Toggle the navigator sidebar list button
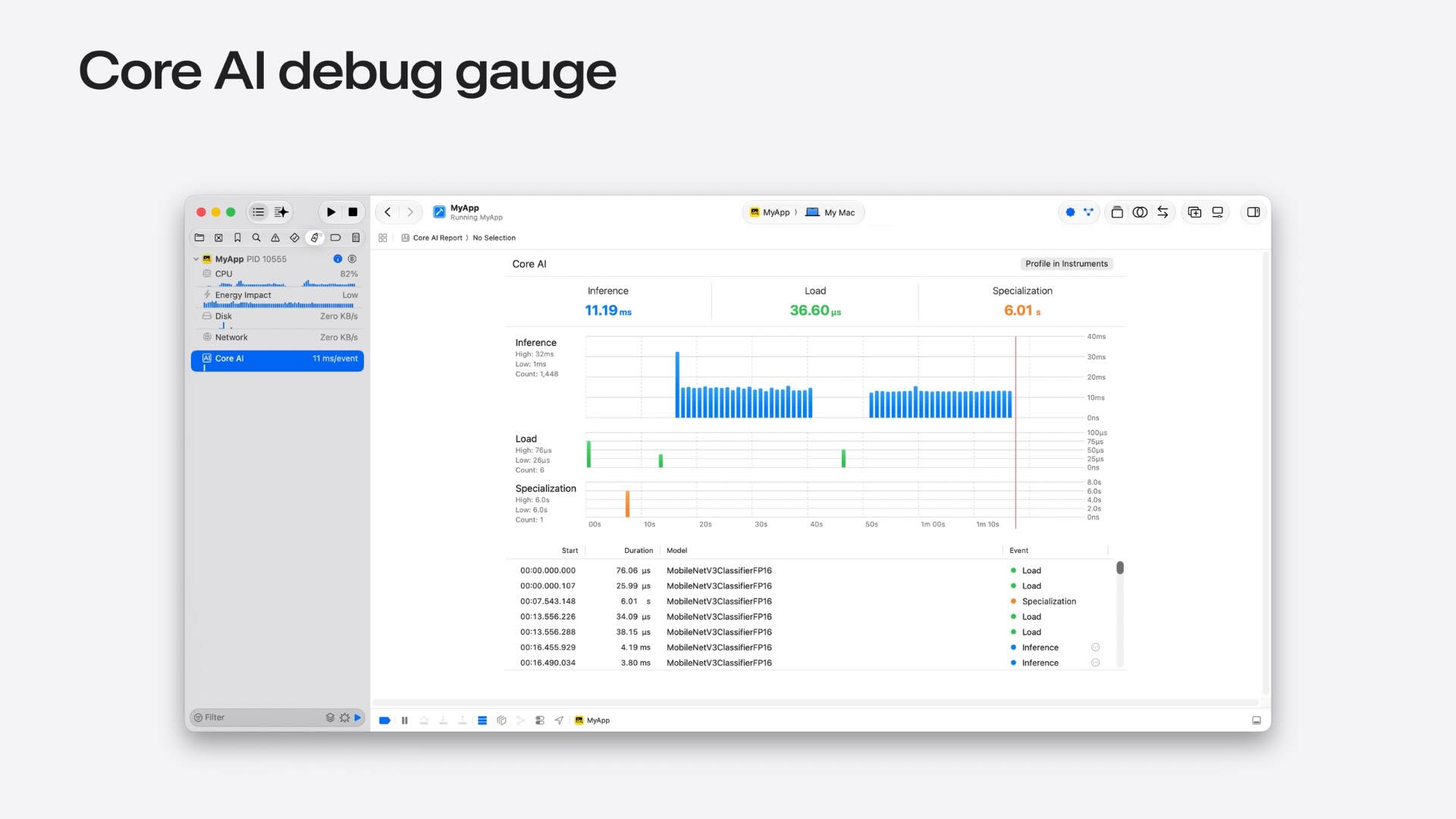This screenshot has height=819, width=1456. (259, 212)
